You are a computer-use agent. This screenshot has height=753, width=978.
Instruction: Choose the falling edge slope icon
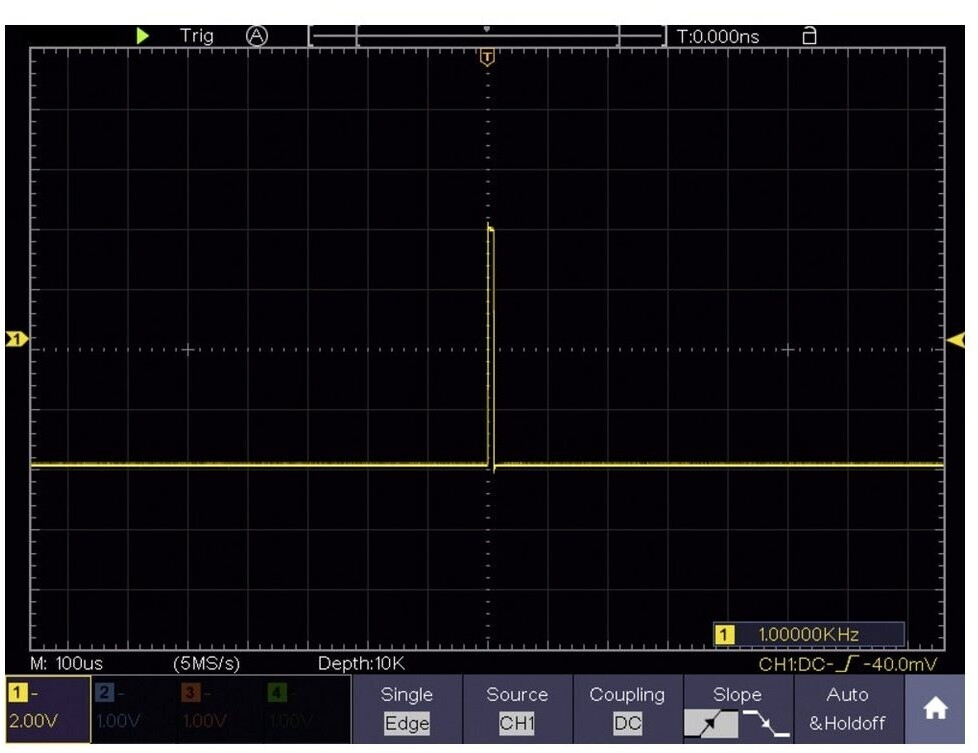pyautogui.click(x=765, y=724)
